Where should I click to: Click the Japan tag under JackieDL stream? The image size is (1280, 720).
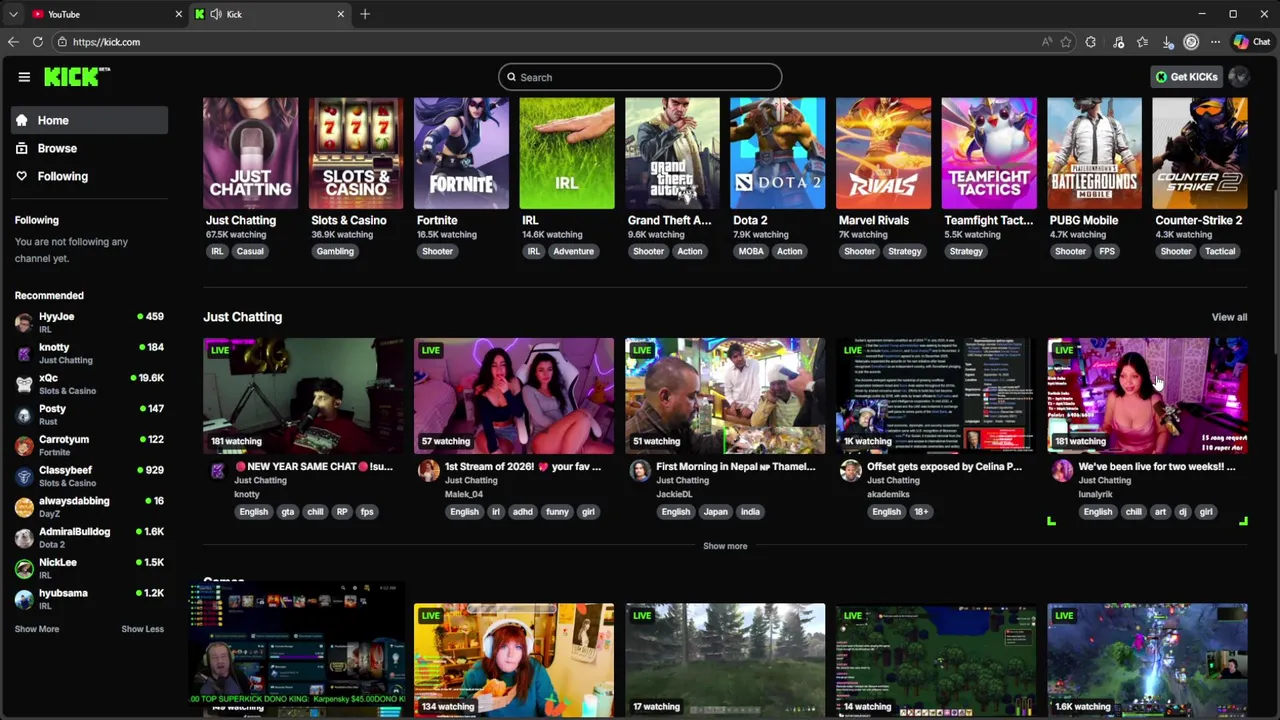point(715,511)
